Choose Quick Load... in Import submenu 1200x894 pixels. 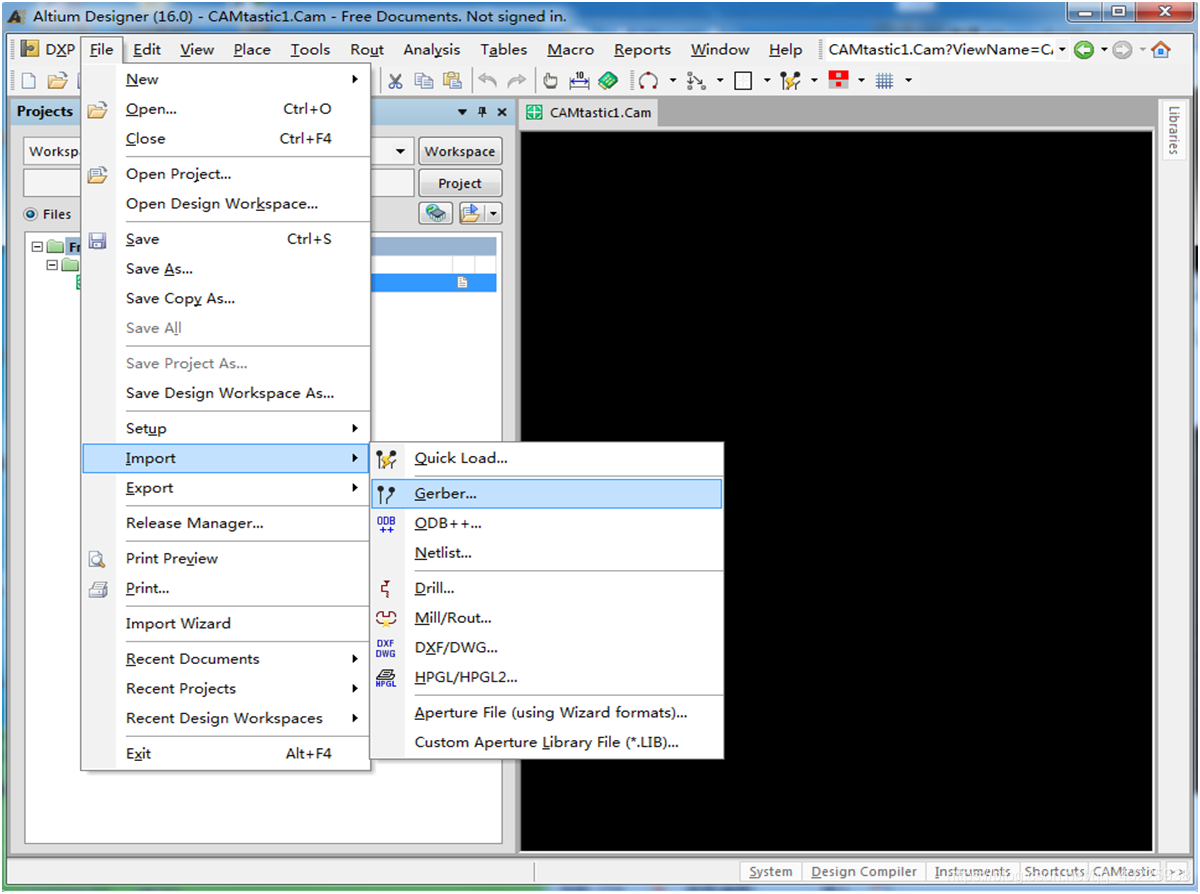546,458
